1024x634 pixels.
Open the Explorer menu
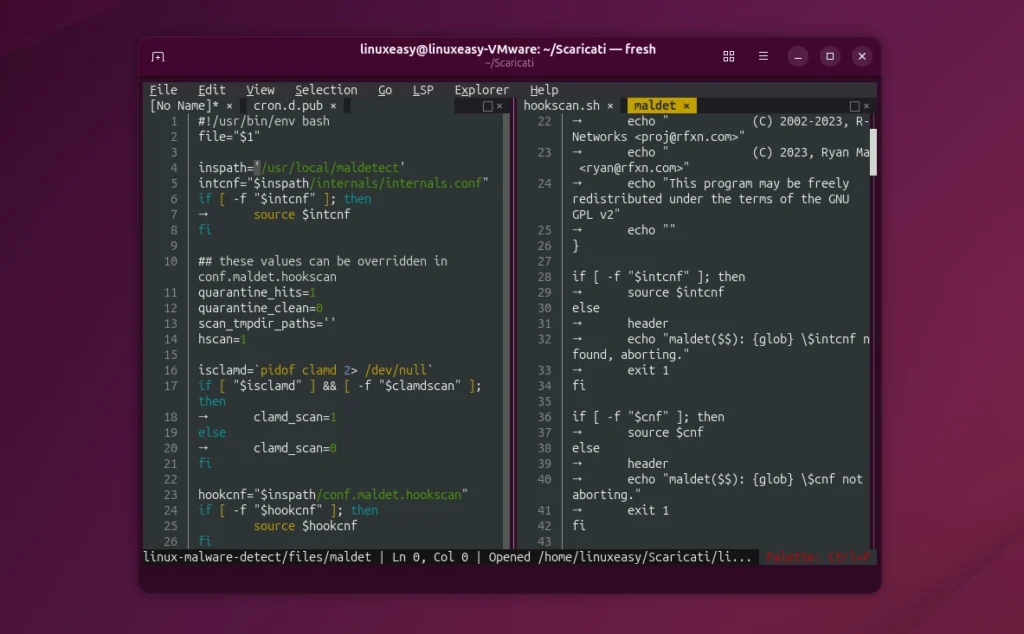pos(482,89)
